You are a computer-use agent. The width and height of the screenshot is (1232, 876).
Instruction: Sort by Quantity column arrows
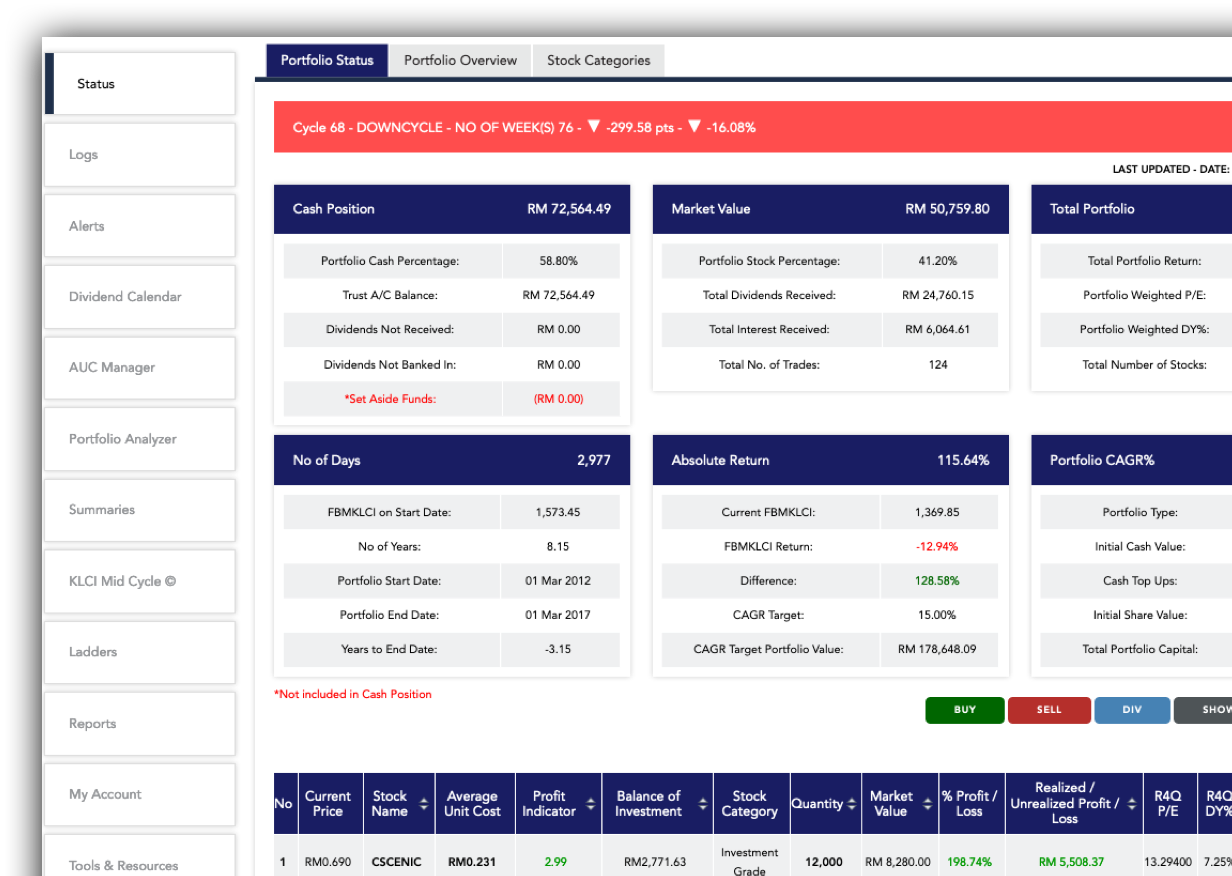(x=851, y=804)
